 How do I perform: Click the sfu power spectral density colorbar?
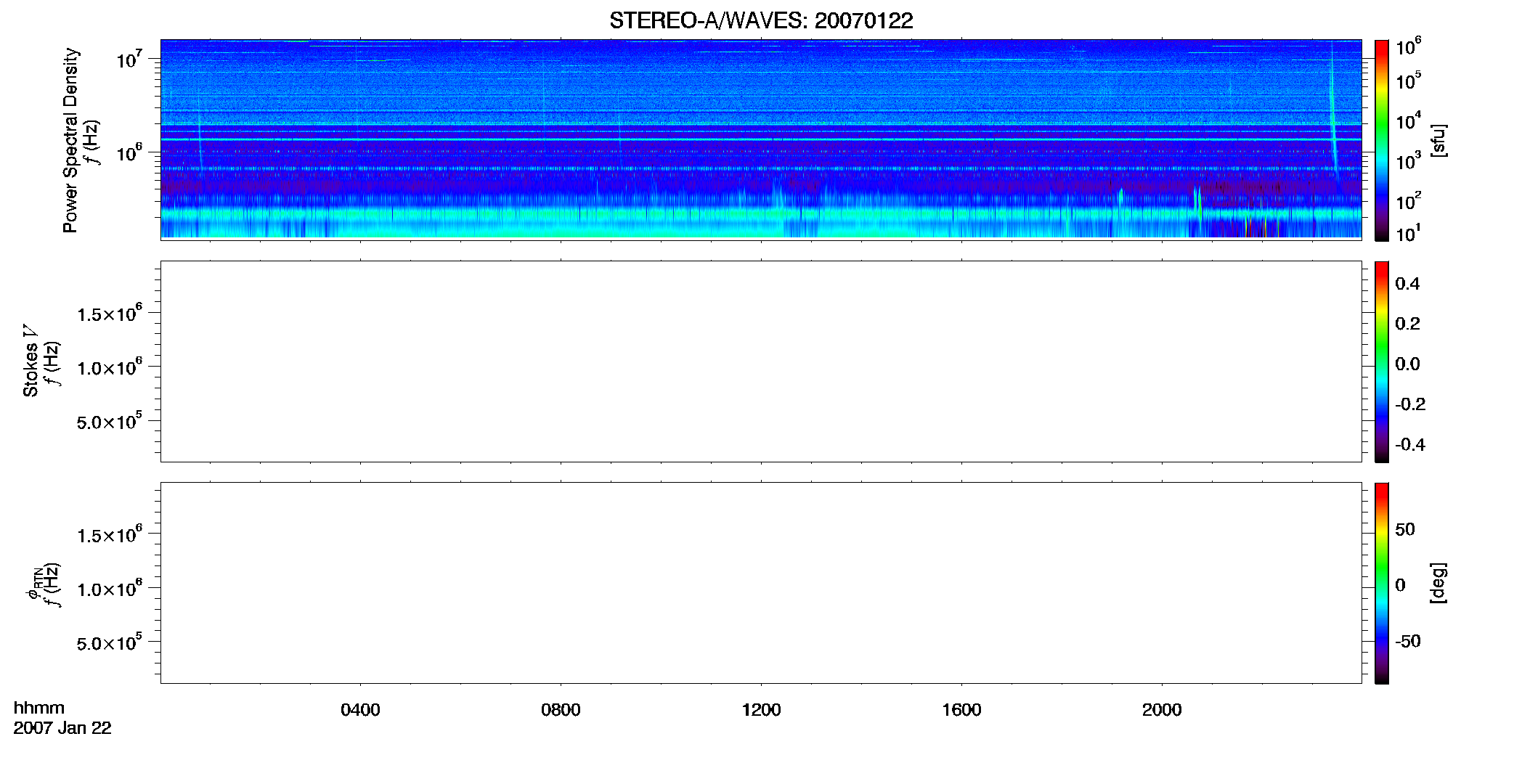click(1381, 140)
